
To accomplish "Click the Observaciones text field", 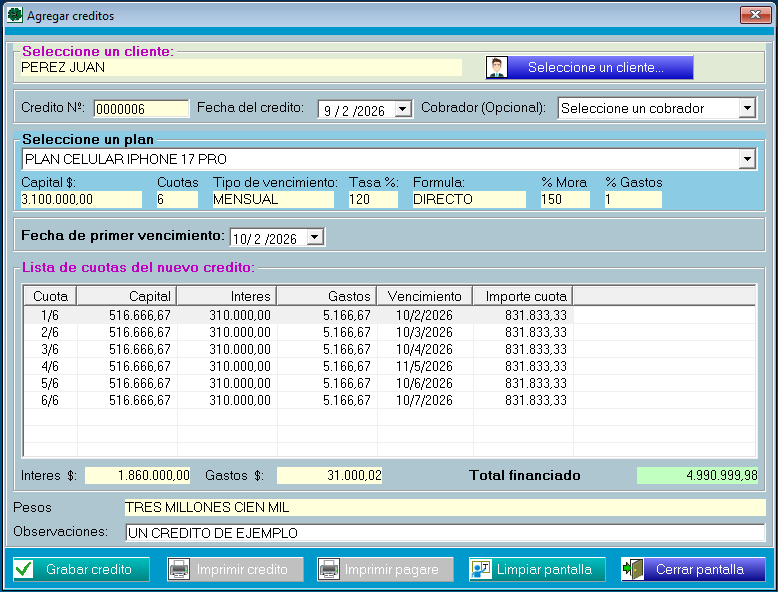I will pyautogui.click(x=444, y=532).
